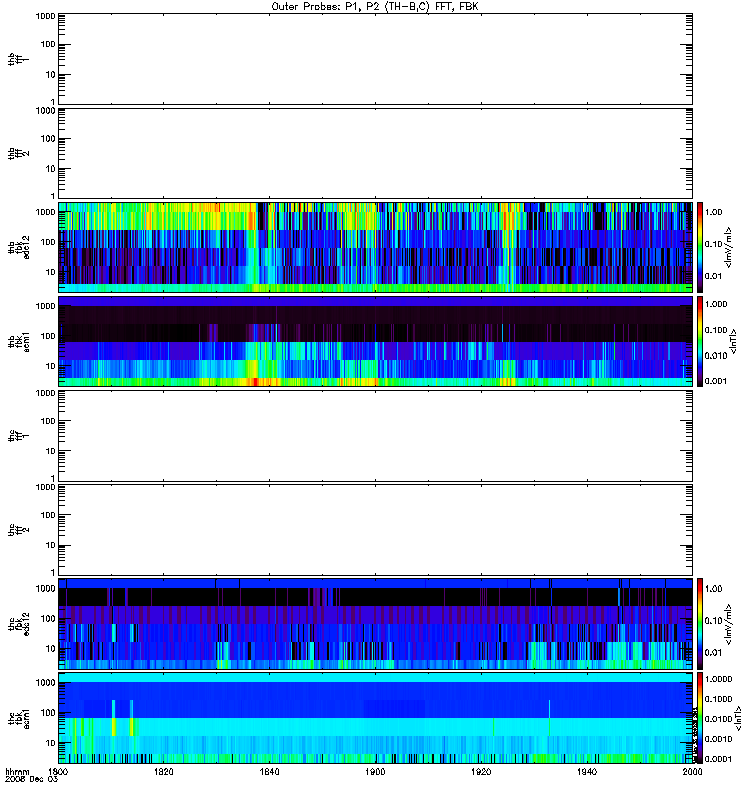Click the "100" y-axis tick of thc fff 2 panel
The height and width of the screenshot is (800, 750).
click(x=48, y=515)
